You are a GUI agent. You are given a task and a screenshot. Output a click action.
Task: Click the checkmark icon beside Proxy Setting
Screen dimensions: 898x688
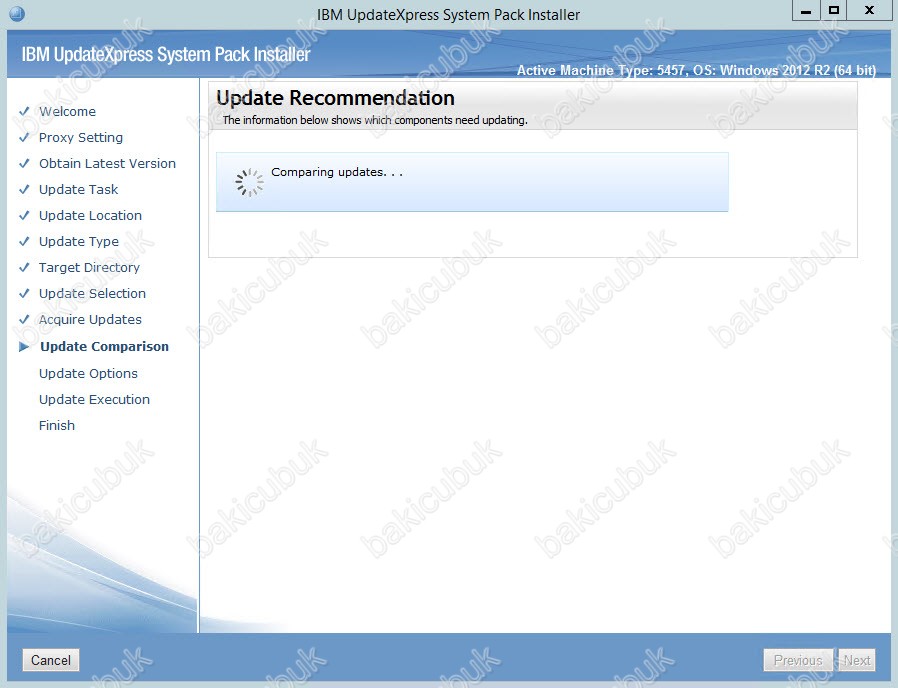coord(24,137)
